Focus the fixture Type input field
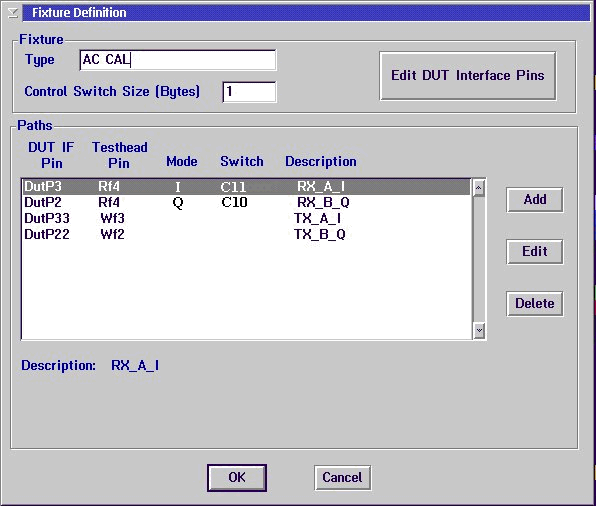Screen dimensions: 596x506 (x=178, y=60)
